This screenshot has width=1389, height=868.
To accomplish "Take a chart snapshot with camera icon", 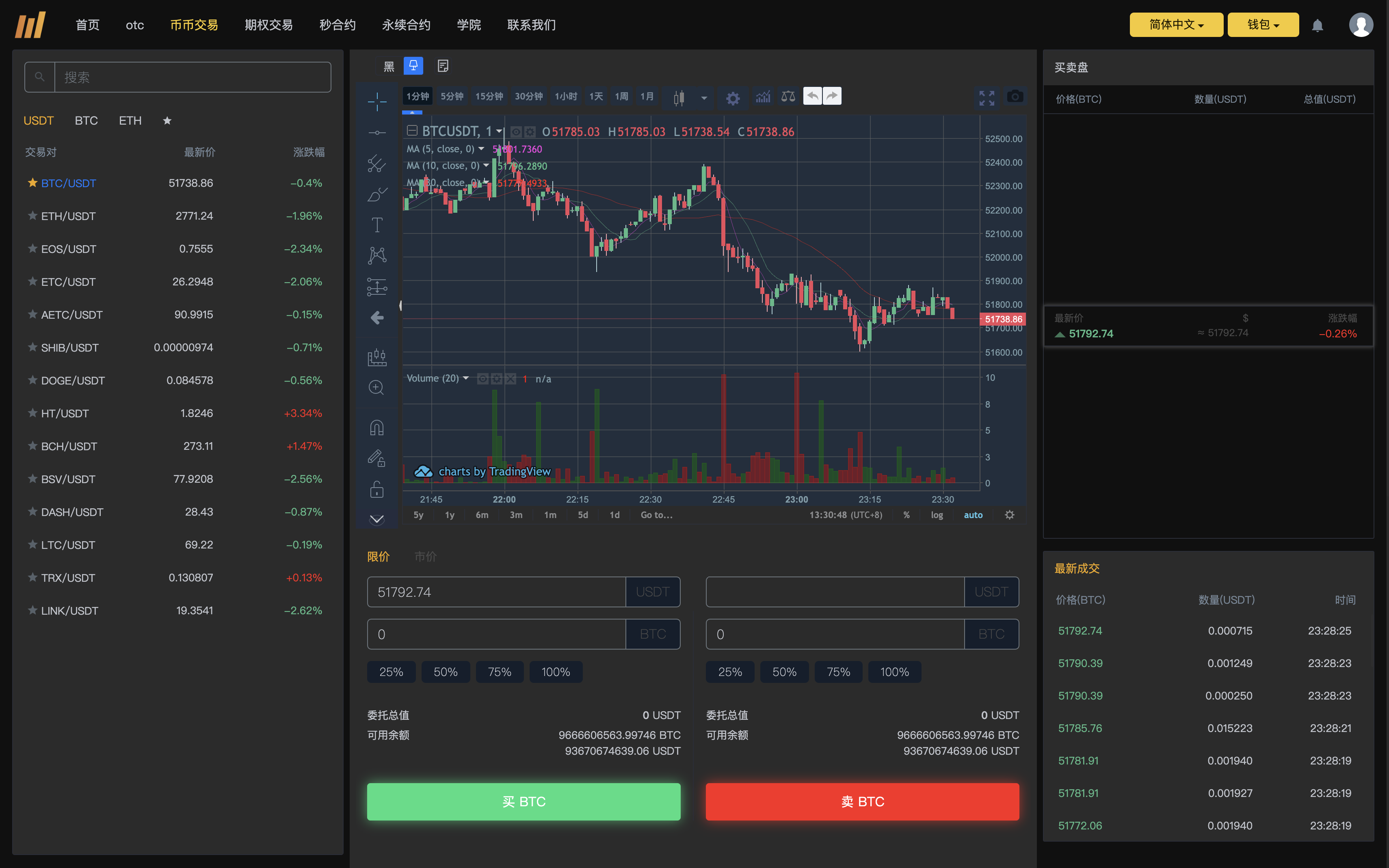I will (x=1015, y=97).
